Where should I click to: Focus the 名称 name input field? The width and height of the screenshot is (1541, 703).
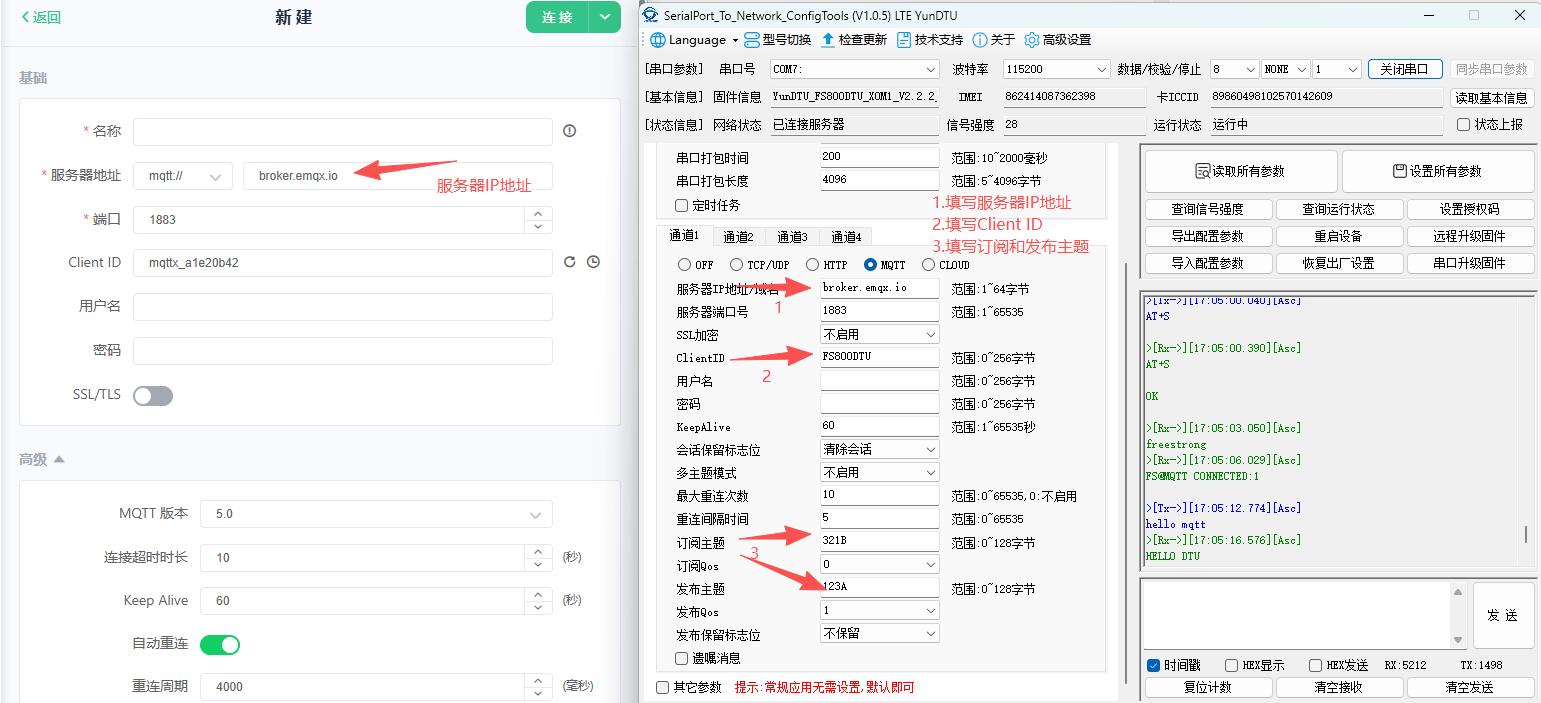point(343,132)
